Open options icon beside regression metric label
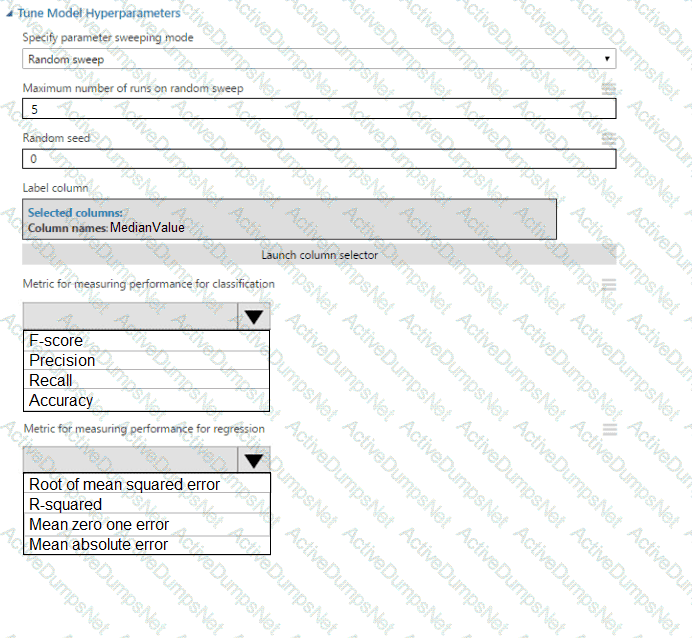The image size is (692, 638). tap(608, 429)
